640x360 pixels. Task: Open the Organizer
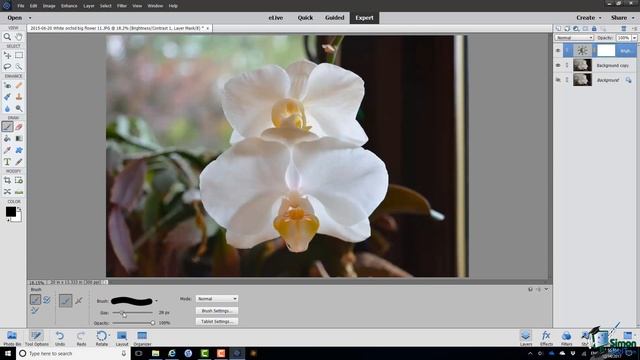coord(142,338)
